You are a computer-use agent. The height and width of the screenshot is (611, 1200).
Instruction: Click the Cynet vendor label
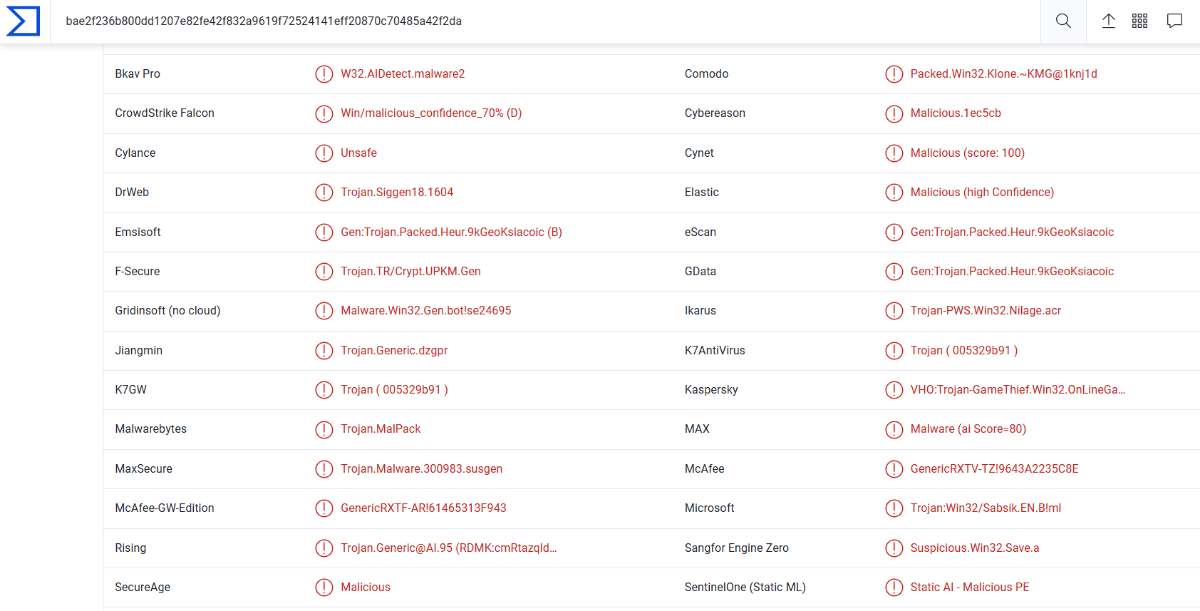coord(701,153)
